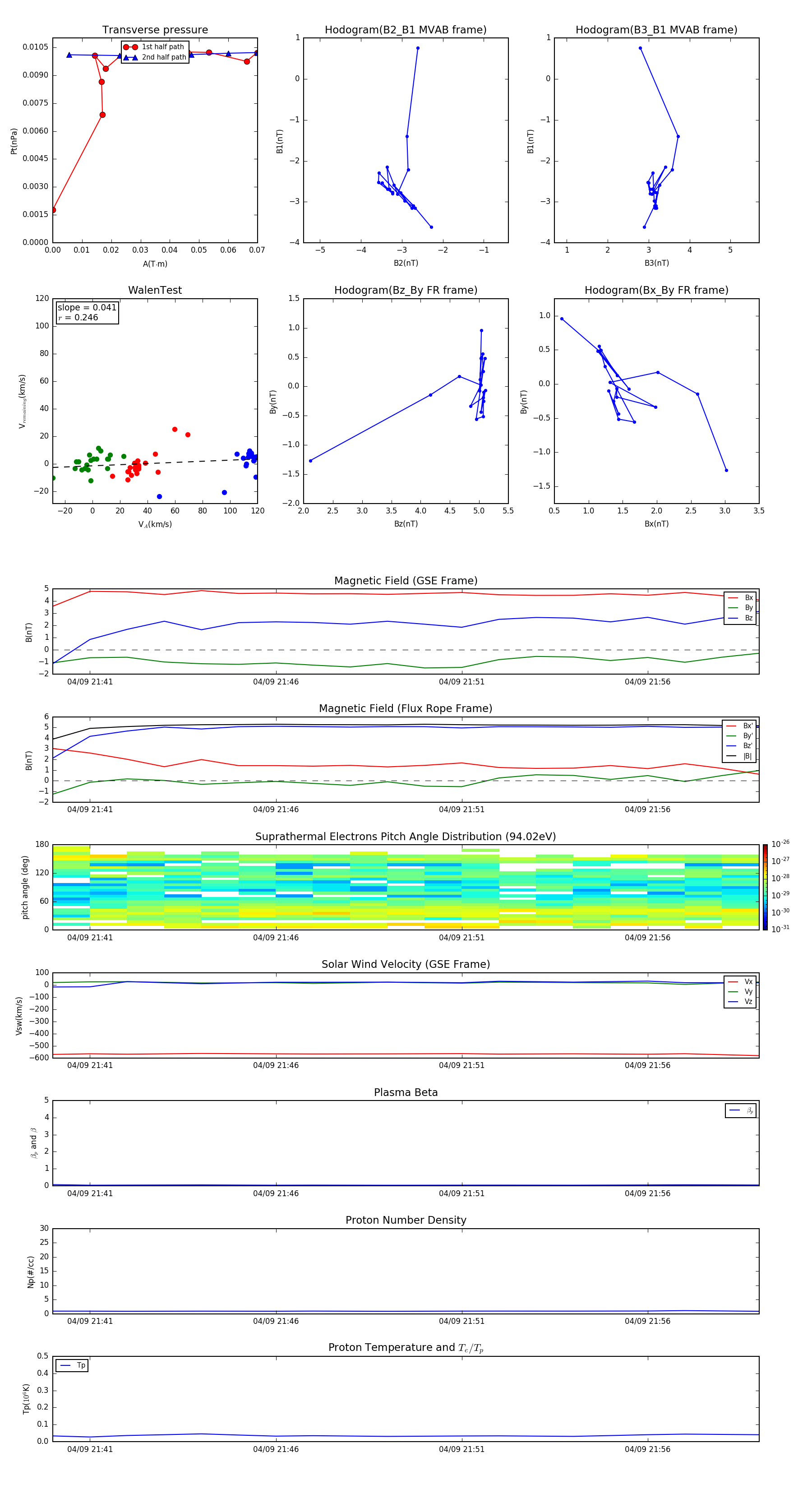The image size is (812, 1489).
Task: Click the "Magnetic Field (Flux Rope Frame)" title
Action: point(406,709)
